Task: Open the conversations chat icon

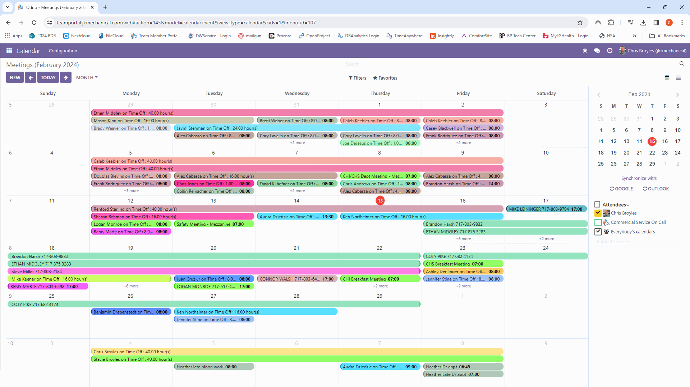Action: tap(597, 51)
